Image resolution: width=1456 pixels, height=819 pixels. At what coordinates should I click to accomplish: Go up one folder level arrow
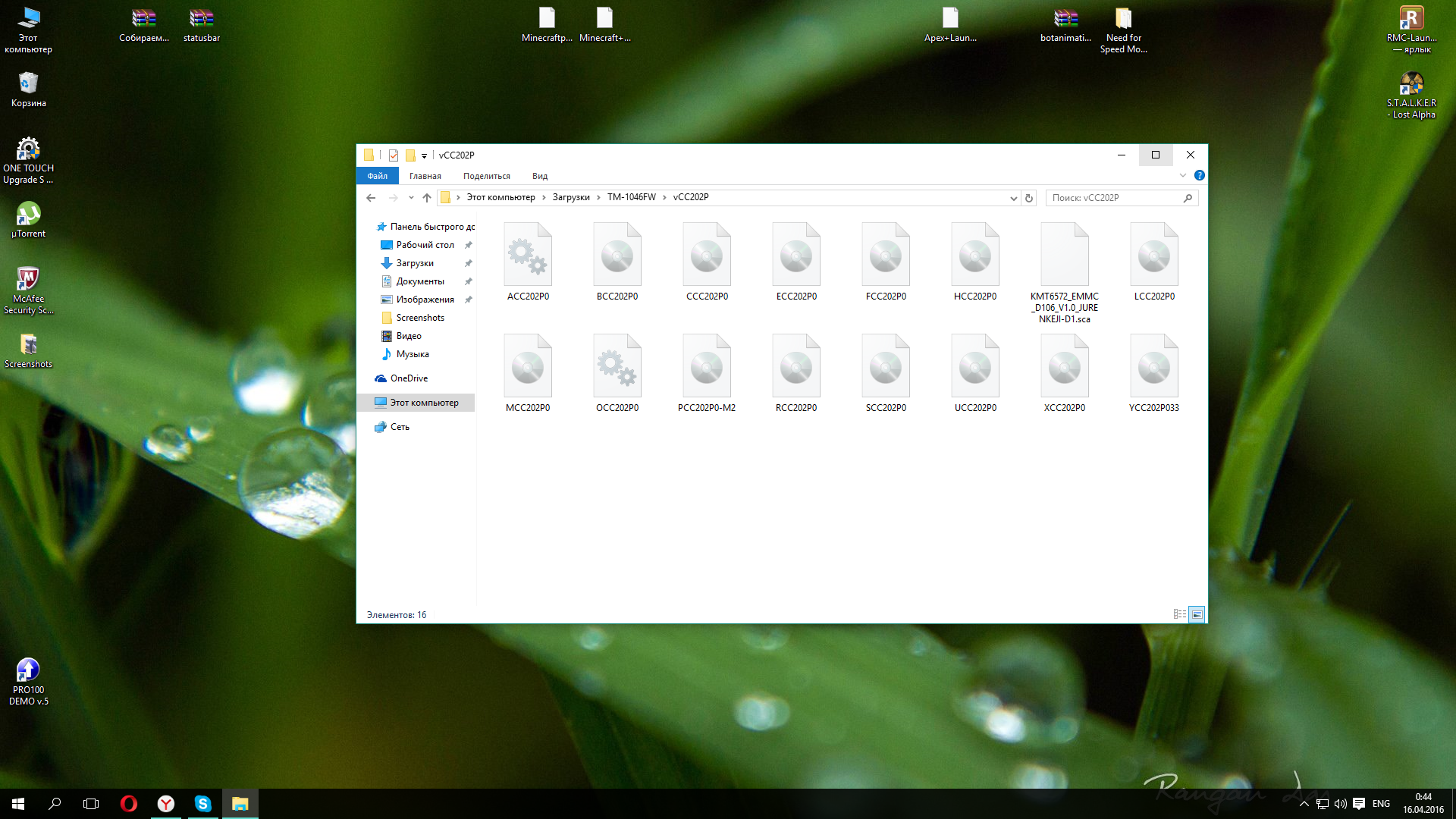[427, 198]
